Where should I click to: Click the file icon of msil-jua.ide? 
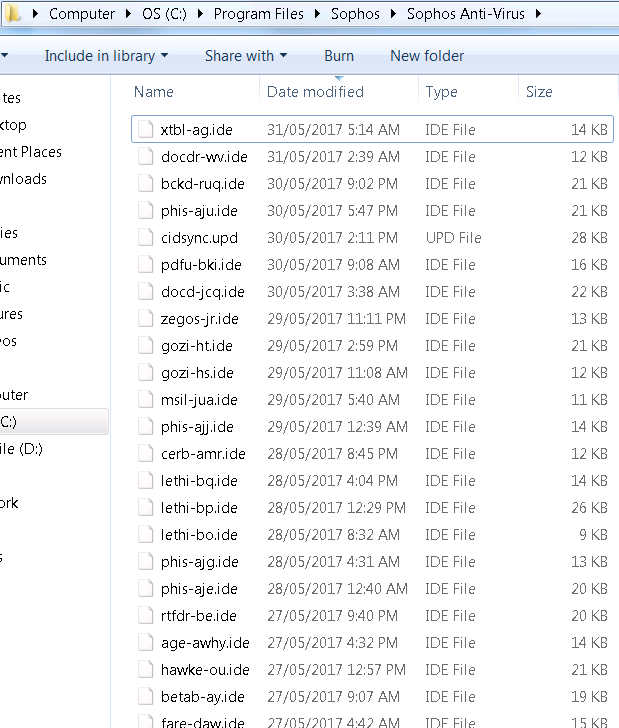coord(145,399)
